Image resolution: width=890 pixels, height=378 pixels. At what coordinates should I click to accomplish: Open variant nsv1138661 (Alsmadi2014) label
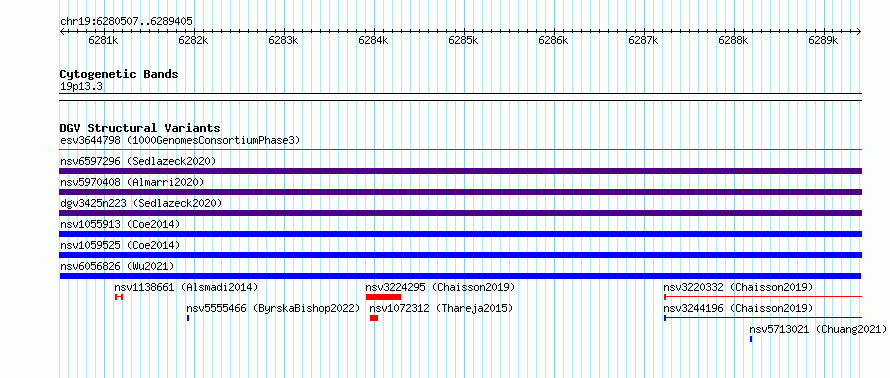(186, 287)
